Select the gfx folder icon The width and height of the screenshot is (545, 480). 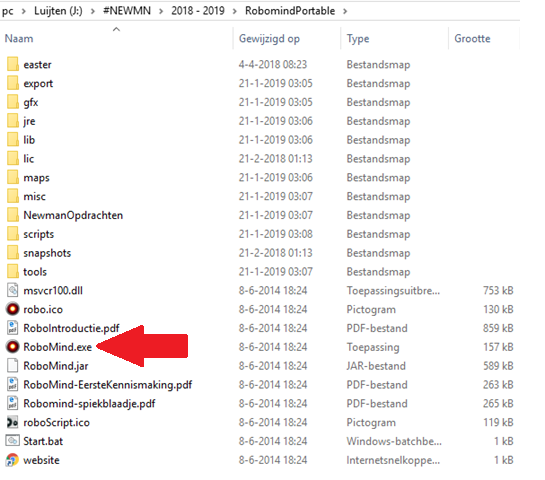pyautogui.click(x=13, y=102)
